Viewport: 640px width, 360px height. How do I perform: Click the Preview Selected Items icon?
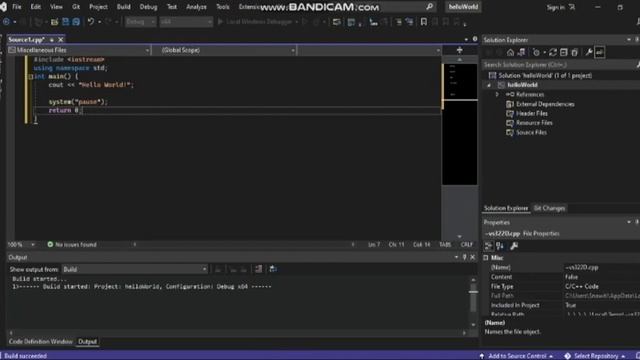click(x=600, y=52)
